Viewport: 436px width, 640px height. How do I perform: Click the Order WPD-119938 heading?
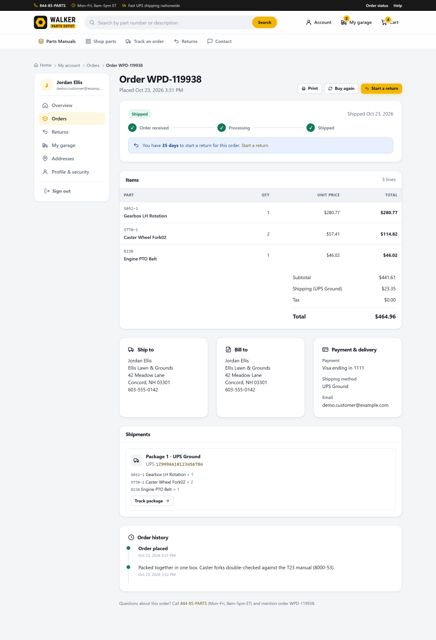tap(160, 79)
